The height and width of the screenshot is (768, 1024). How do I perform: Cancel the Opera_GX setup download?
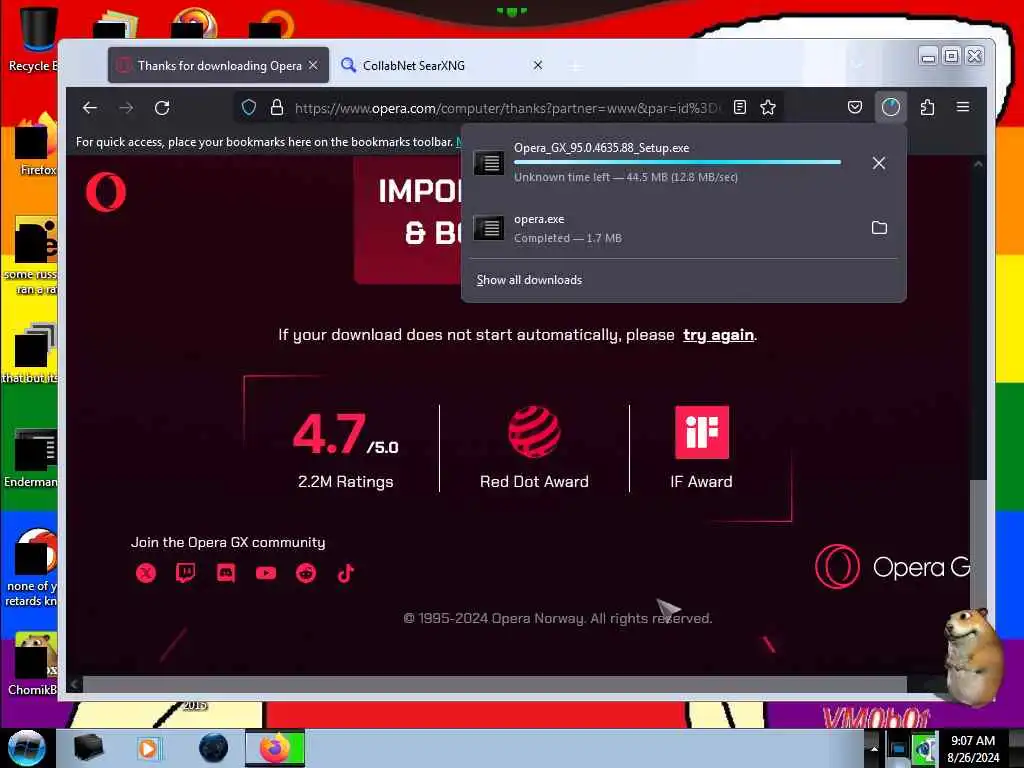879,163
